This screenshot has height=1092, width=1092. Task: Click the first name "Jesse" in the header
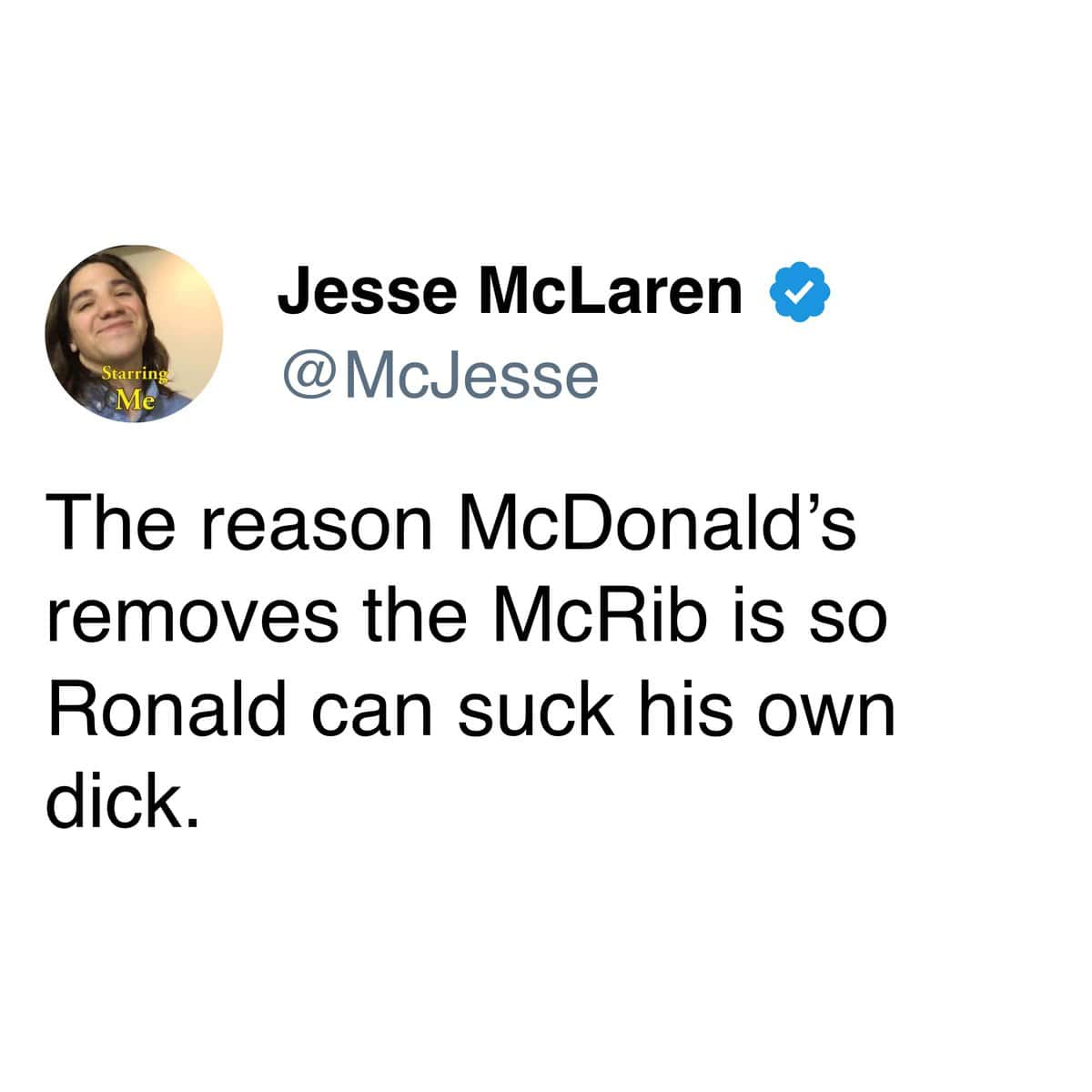coord(367,290)
